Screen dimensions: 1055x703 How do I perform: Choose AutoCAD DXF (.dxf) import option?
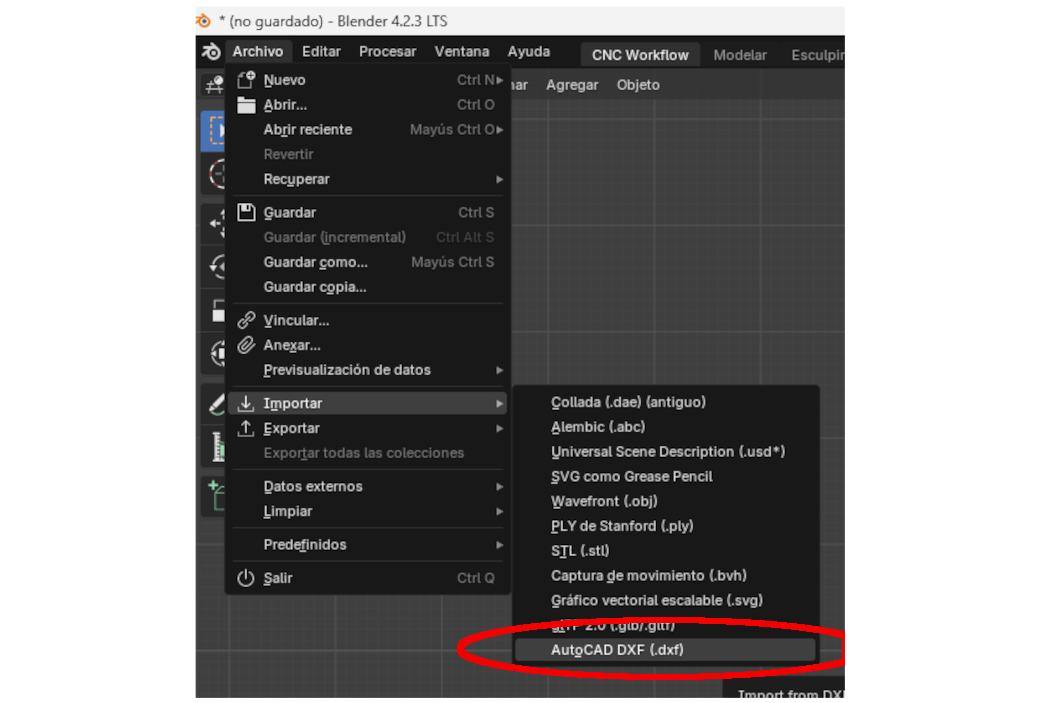617,650
